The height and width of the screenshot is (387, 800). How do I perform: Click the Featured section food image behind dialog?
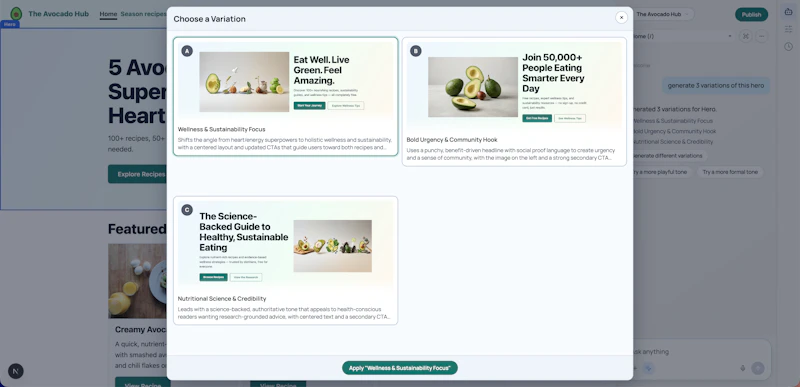(x=137, y=281)
